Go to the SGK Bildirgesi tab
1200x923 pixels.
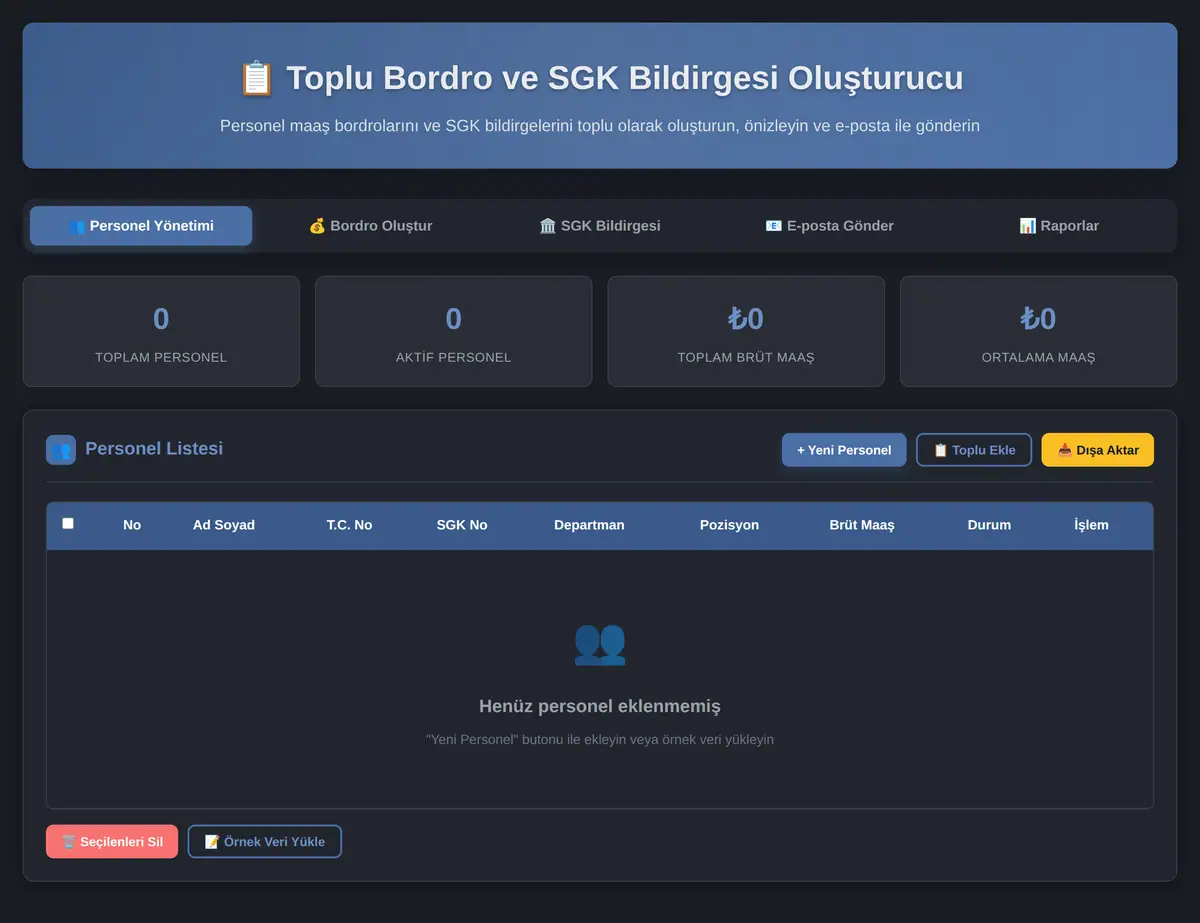click(600, 226)
